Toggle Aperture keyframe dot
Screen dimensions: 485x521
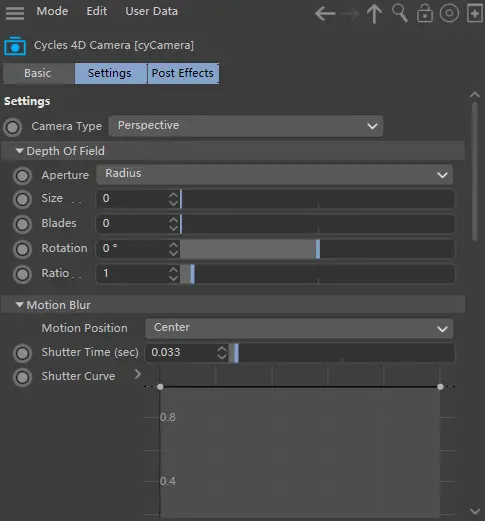click(22, 176)
